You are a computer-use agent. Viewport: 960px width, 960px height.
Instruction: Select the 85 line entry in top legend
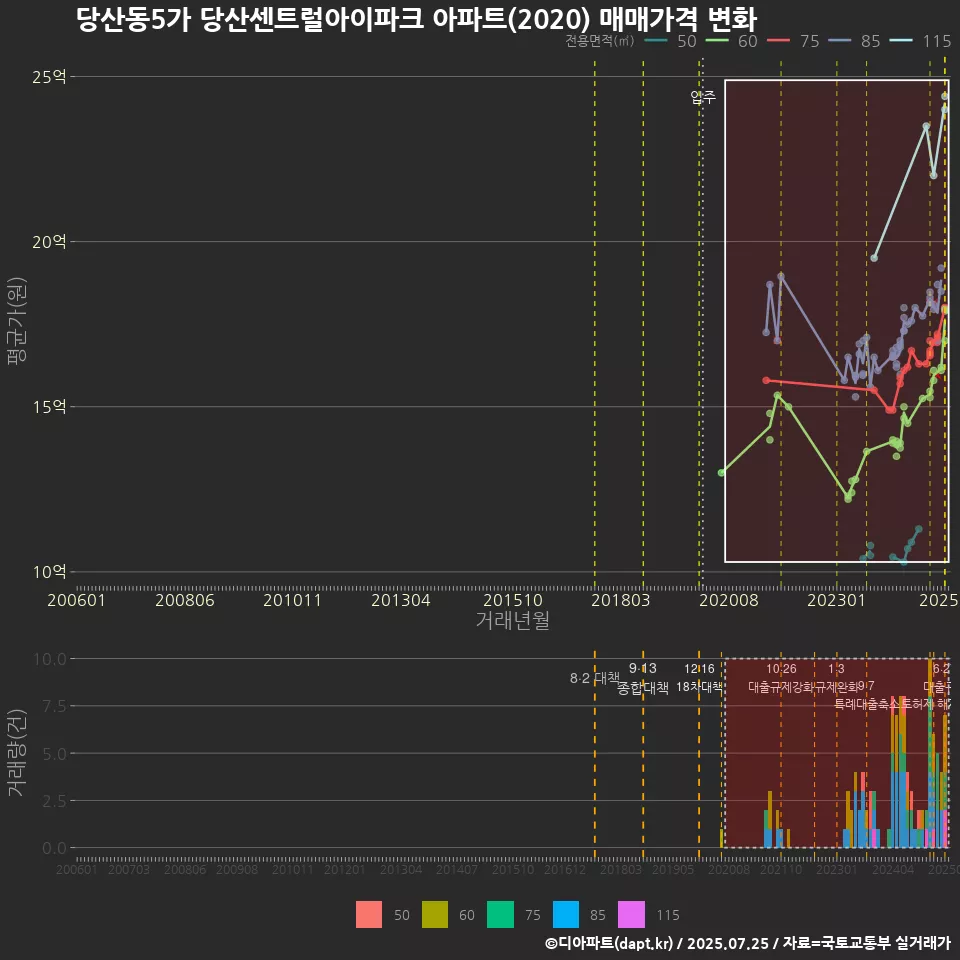tap(854, 41)
